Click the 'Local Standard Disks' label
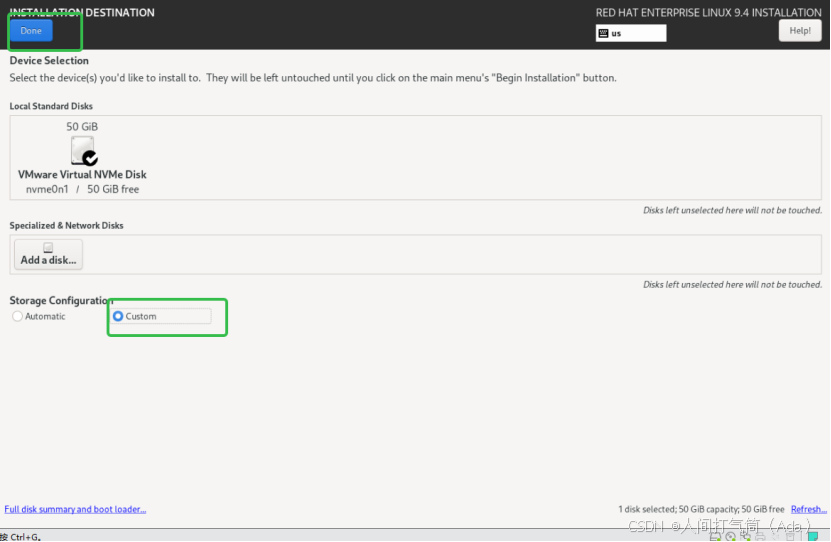Screen dimensions: 831x542 [51, 106]
